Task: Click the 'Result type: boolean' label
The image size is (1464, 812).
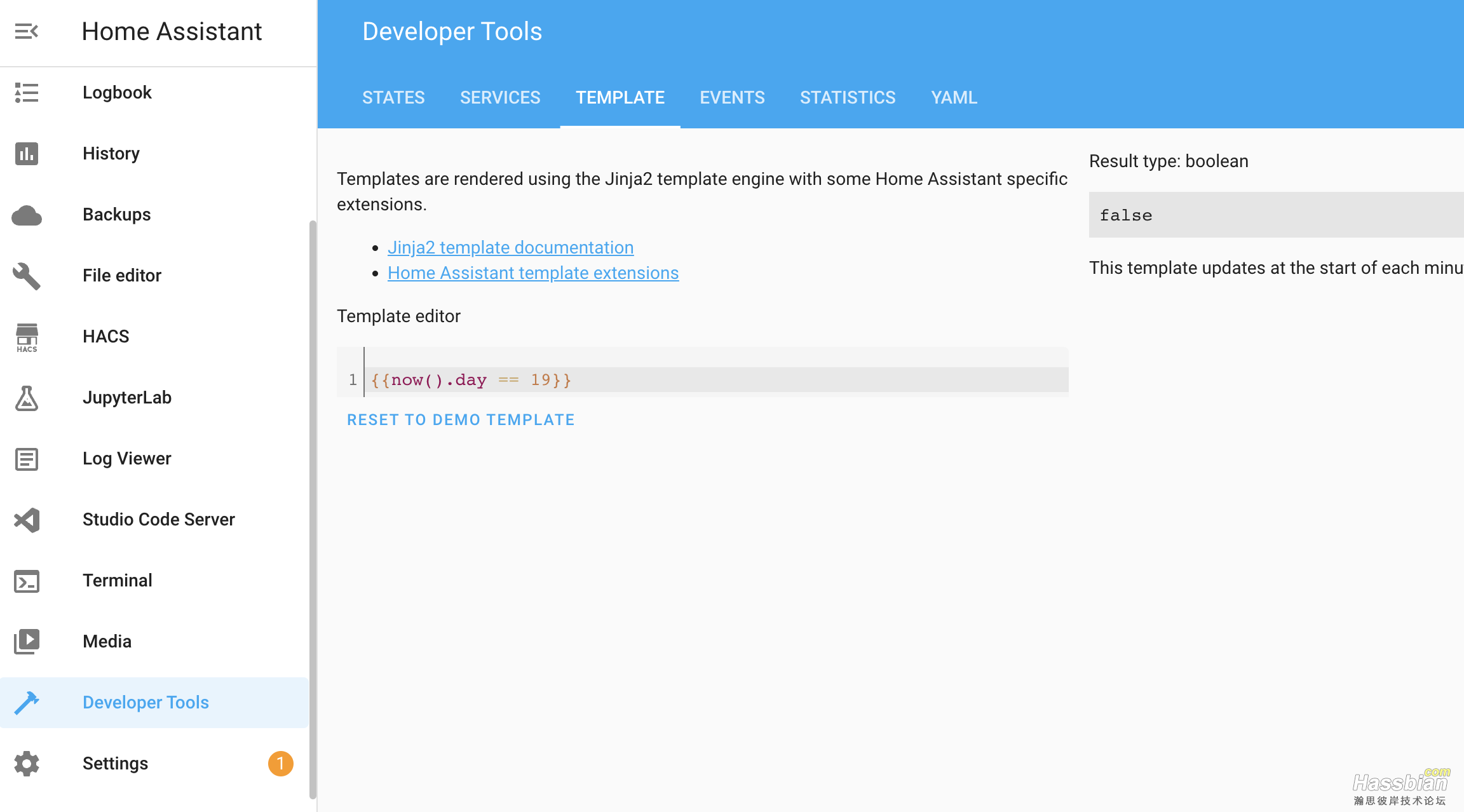Action: 1169,161
